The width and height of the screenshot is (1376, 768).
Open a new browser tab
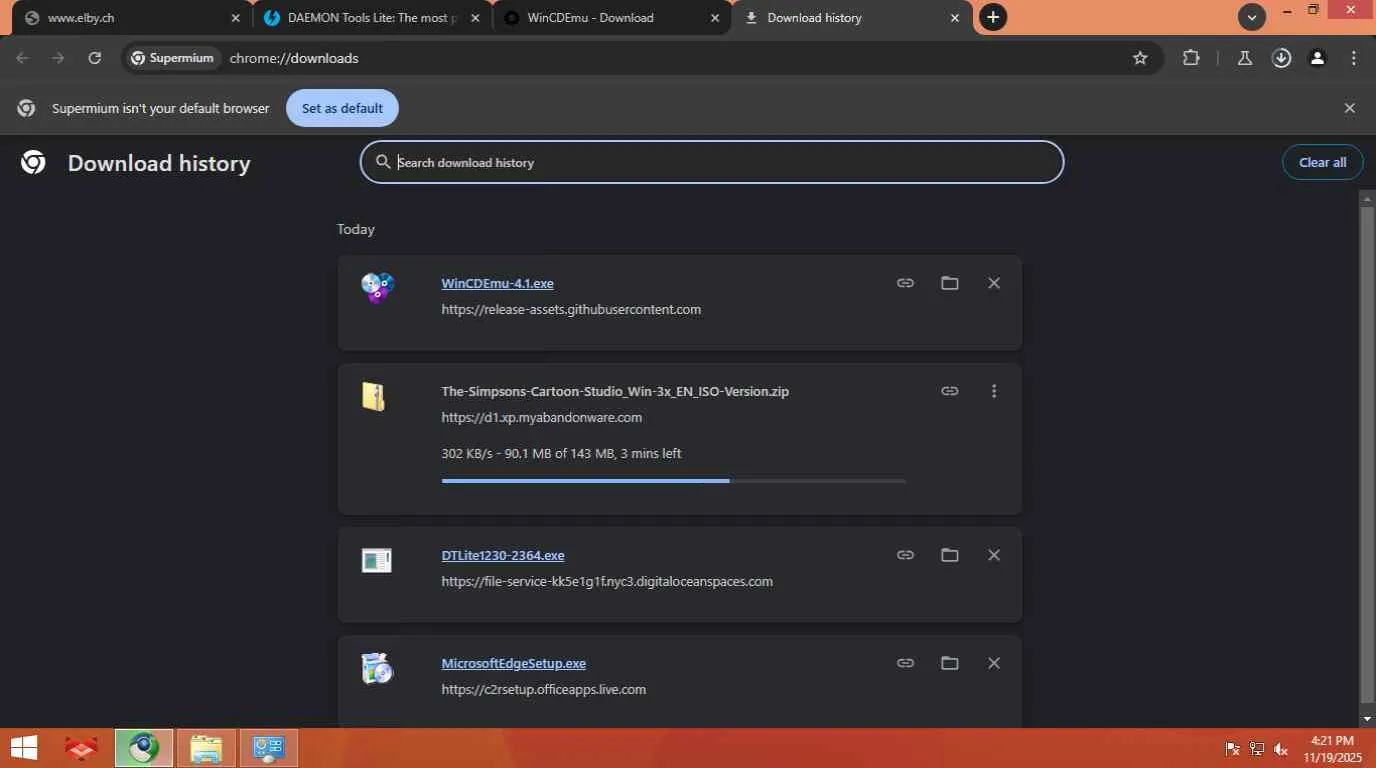tap(993, 17)
